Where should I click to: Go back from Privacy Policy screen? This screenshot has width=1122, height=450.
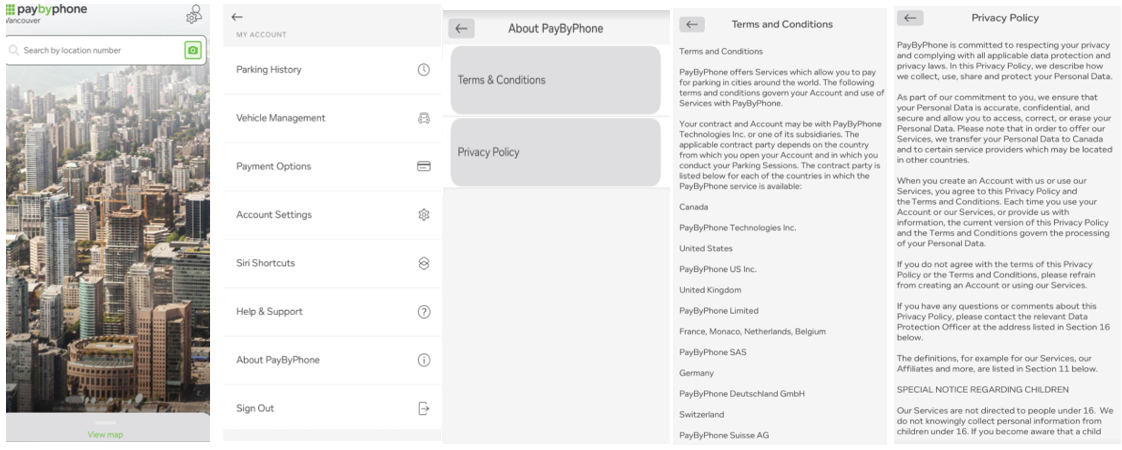[x=910, y=18]
